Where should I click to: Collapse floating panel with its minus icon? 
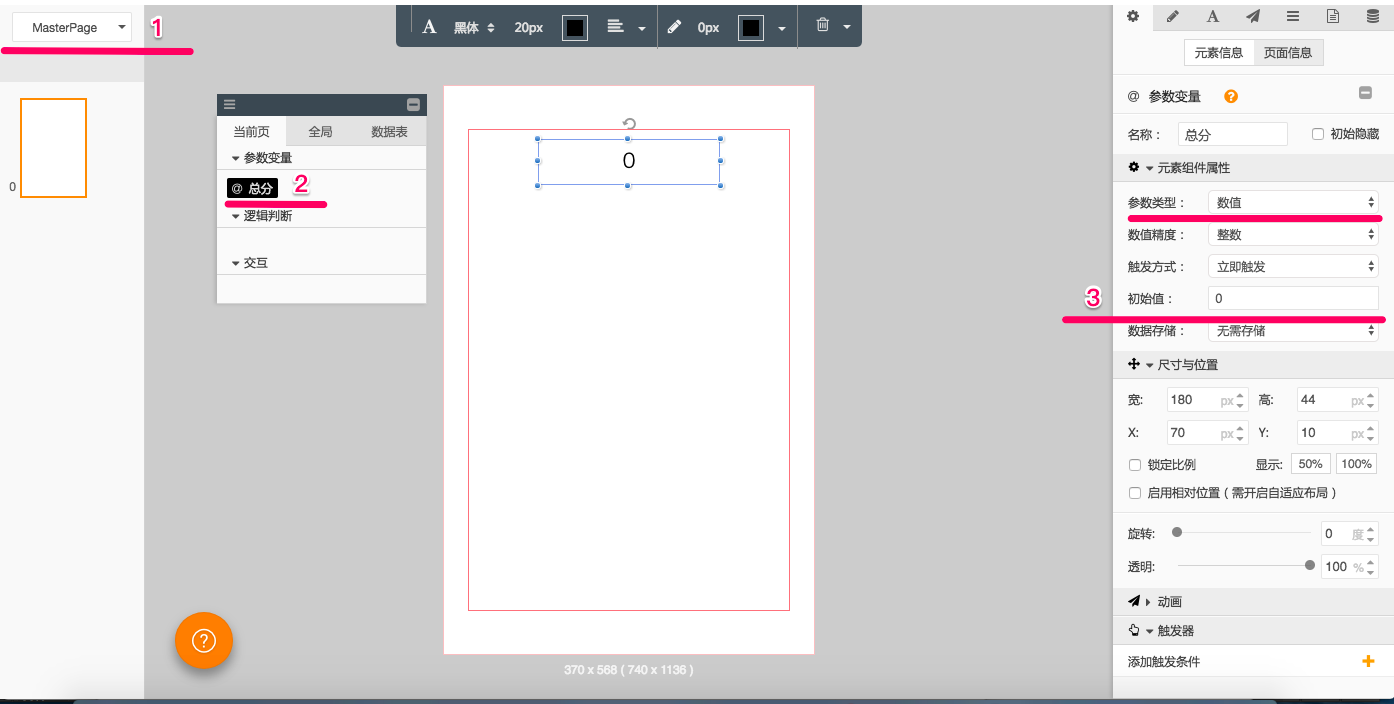click(x=413, y=105)
